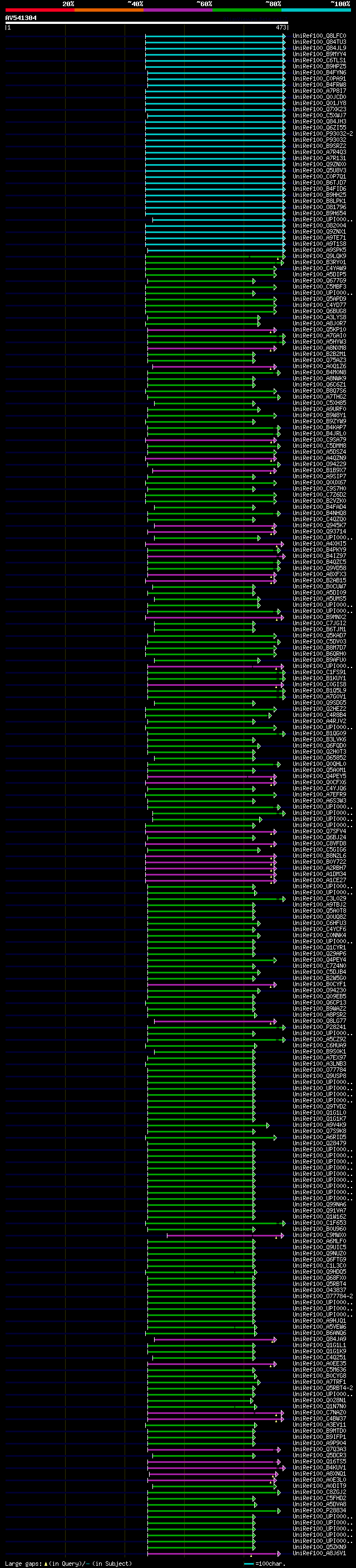Click the white query sequence bar
Screen dimensions: 356x1568
click(147, 23)
